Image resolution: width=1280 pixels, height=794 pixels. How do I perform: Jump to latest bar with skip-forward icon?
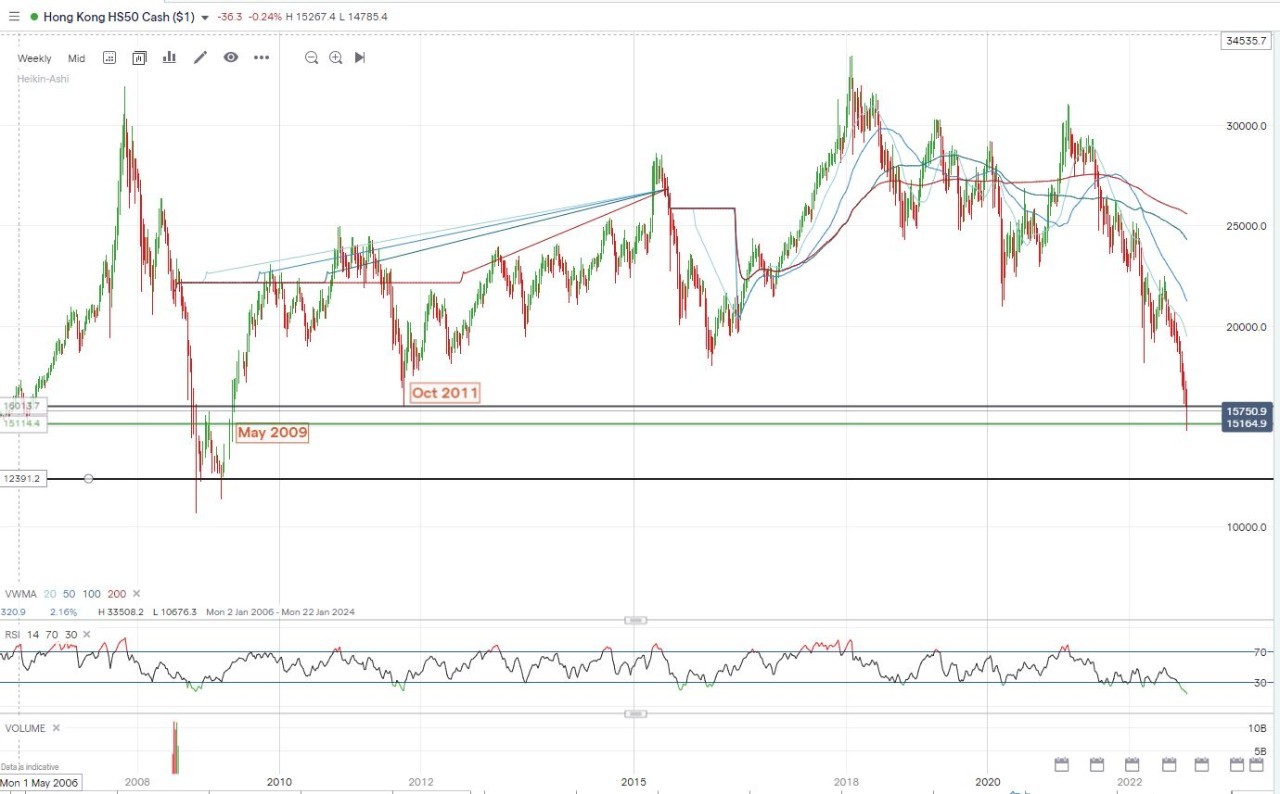[360, 58]
